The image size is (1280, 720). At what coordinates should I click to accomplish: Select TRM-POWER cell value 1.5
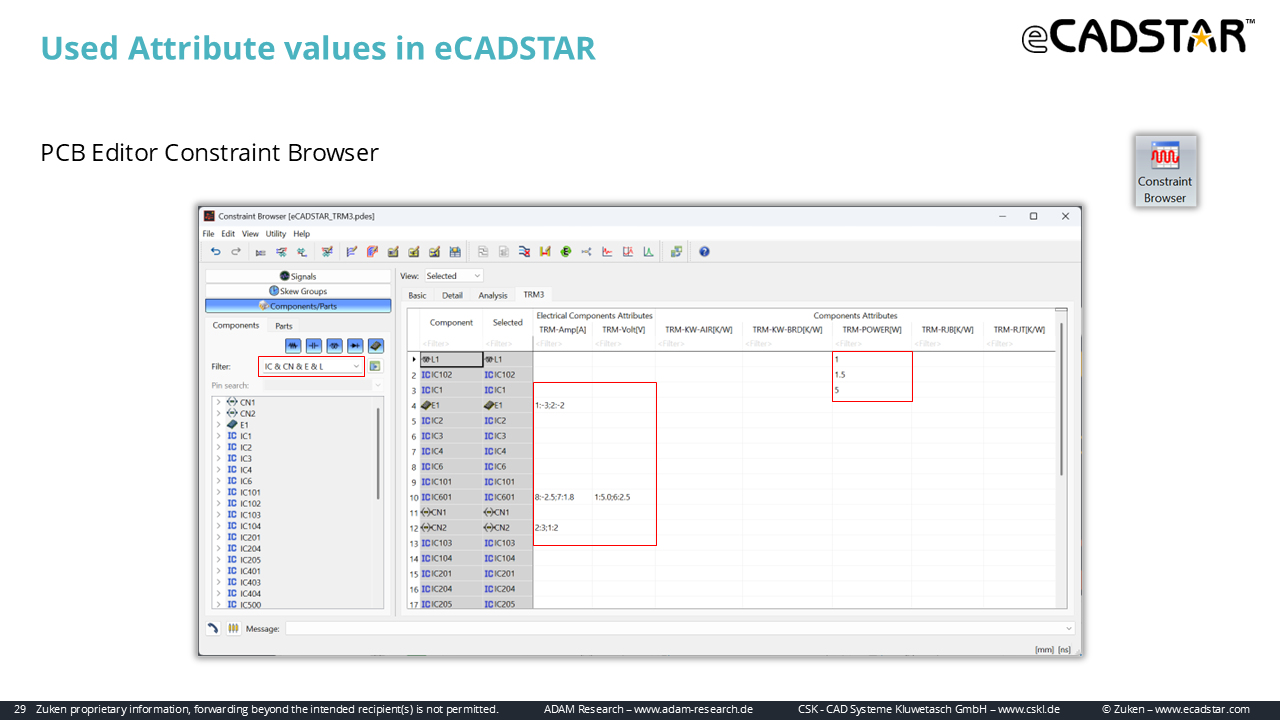840,375
